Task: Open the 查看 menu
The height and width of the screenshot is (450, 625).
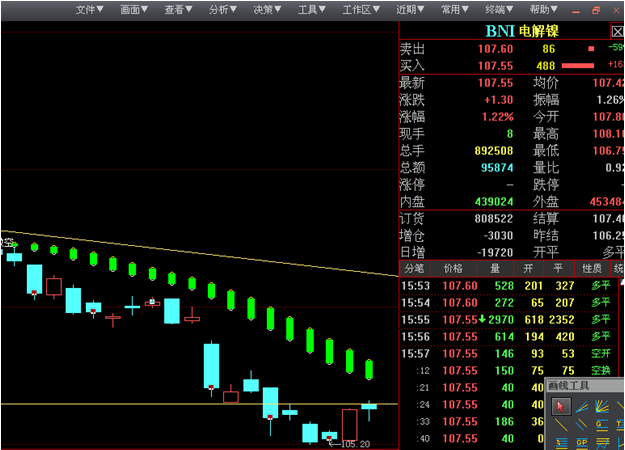Action: point(178,10)
